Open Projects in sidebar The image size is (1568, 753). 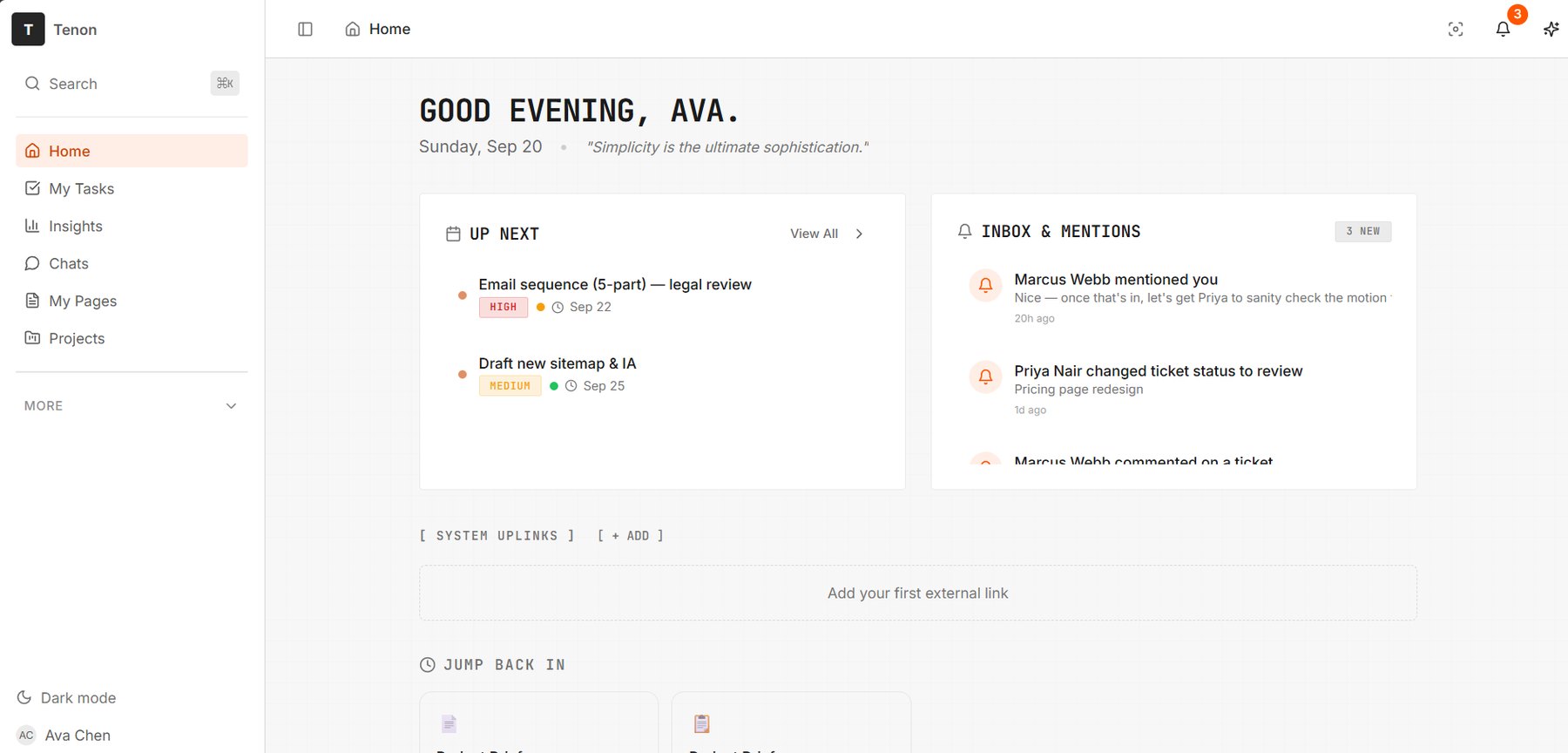click(x=132, y=338)
